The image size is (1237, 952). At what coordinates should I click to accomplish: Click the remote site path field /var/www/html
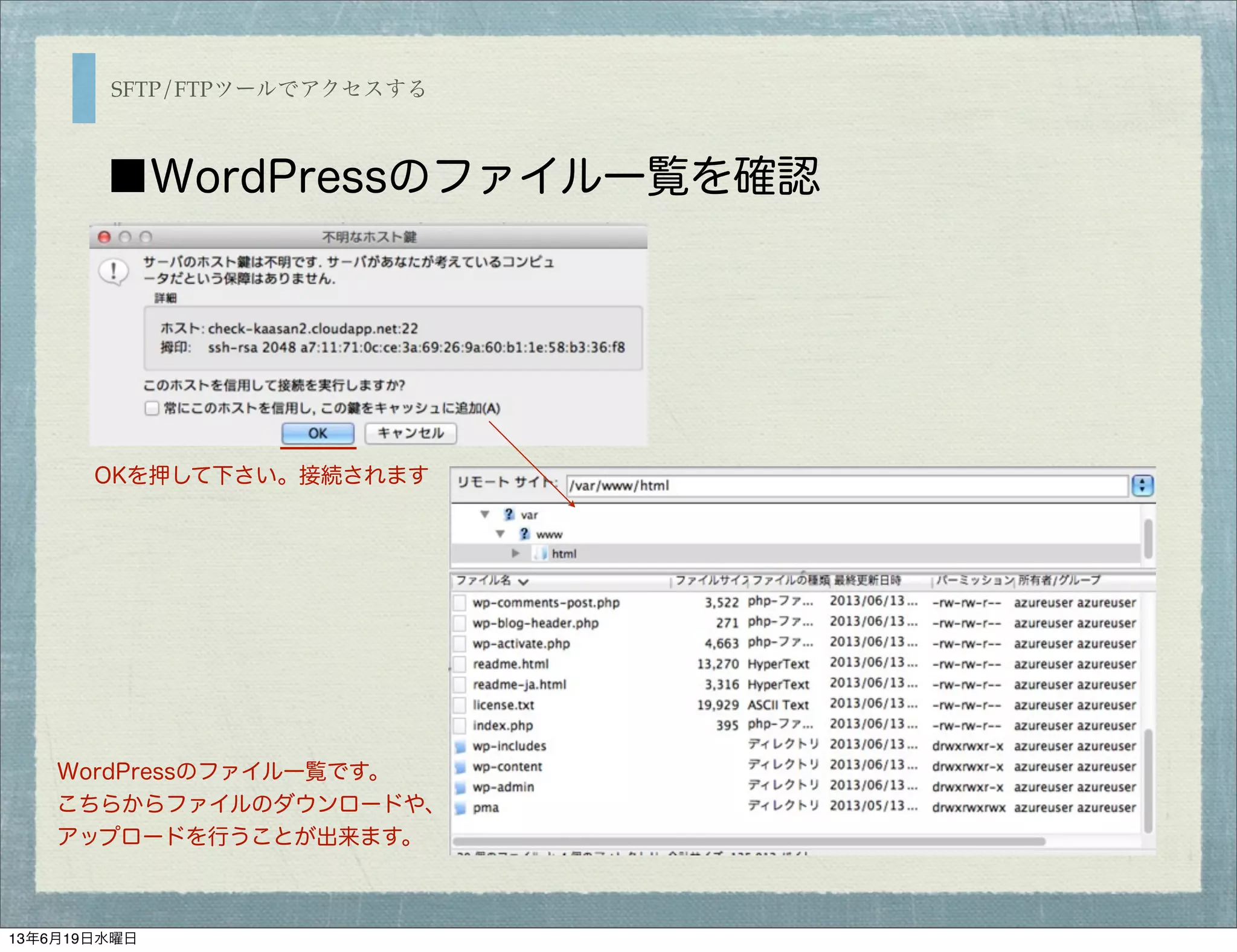click(847, 486)
